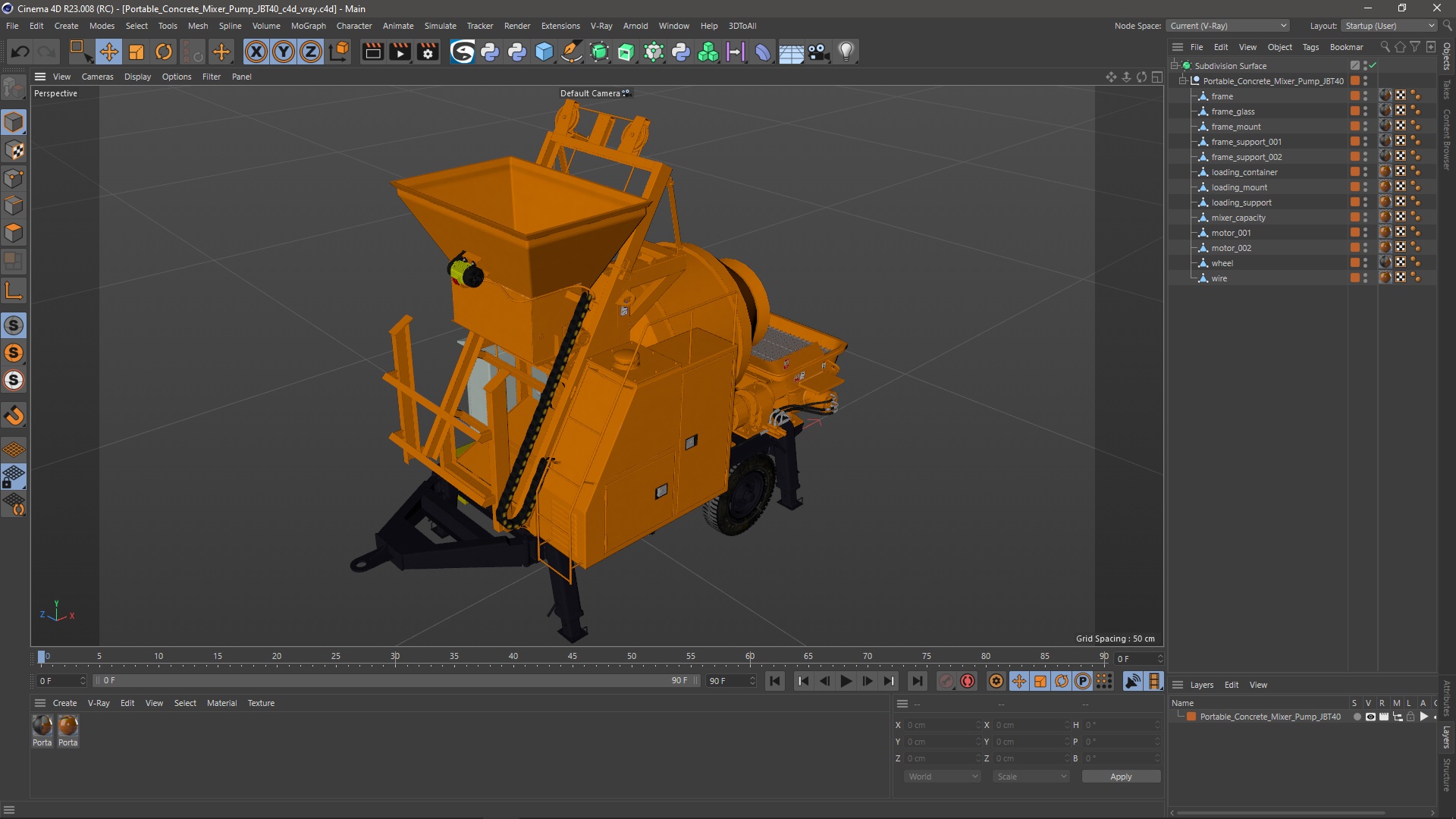
Task: Open the Render Settings icon
Action: [x=428, y=52]
